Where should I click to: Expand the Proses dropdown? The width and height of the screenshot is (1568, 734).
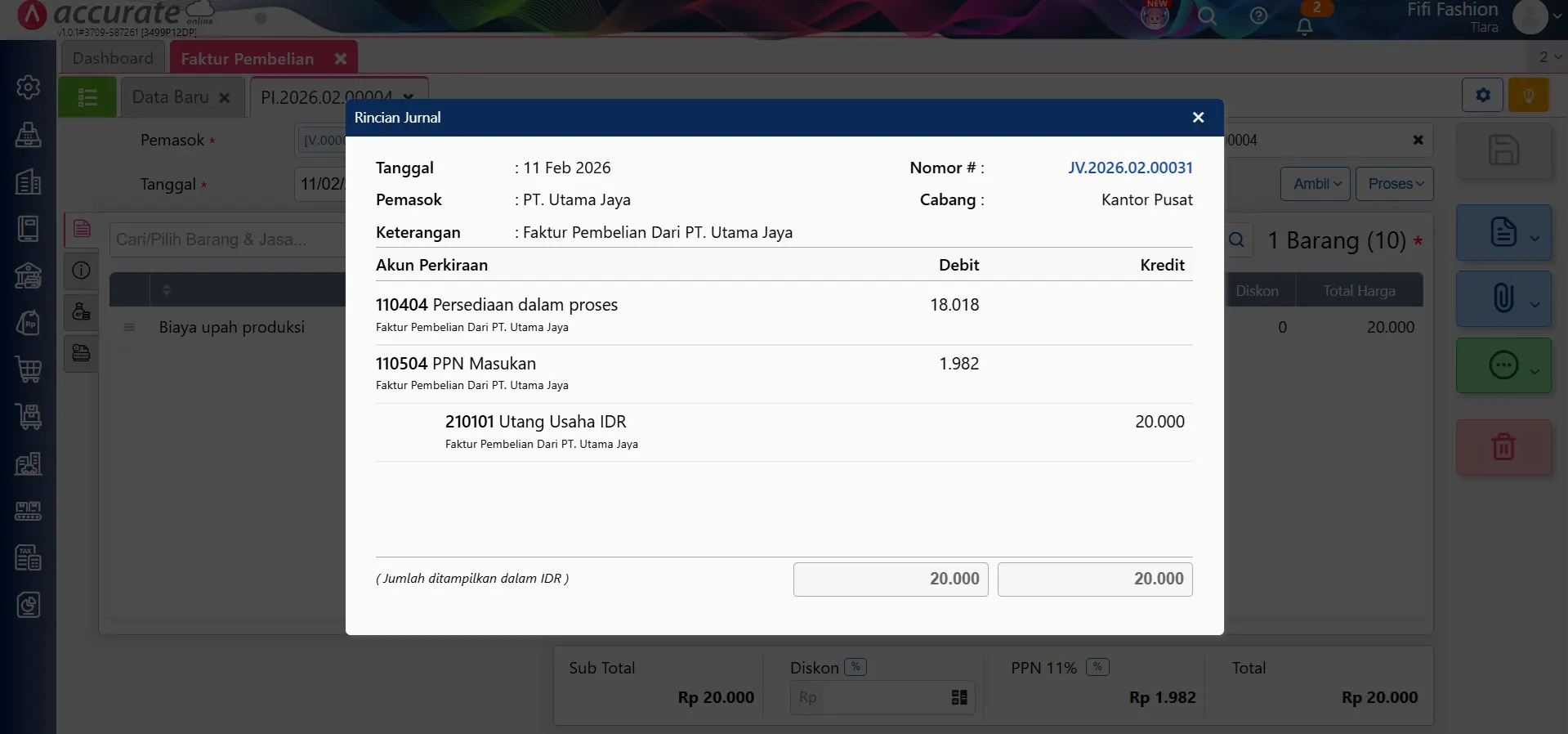(1395, 184)
